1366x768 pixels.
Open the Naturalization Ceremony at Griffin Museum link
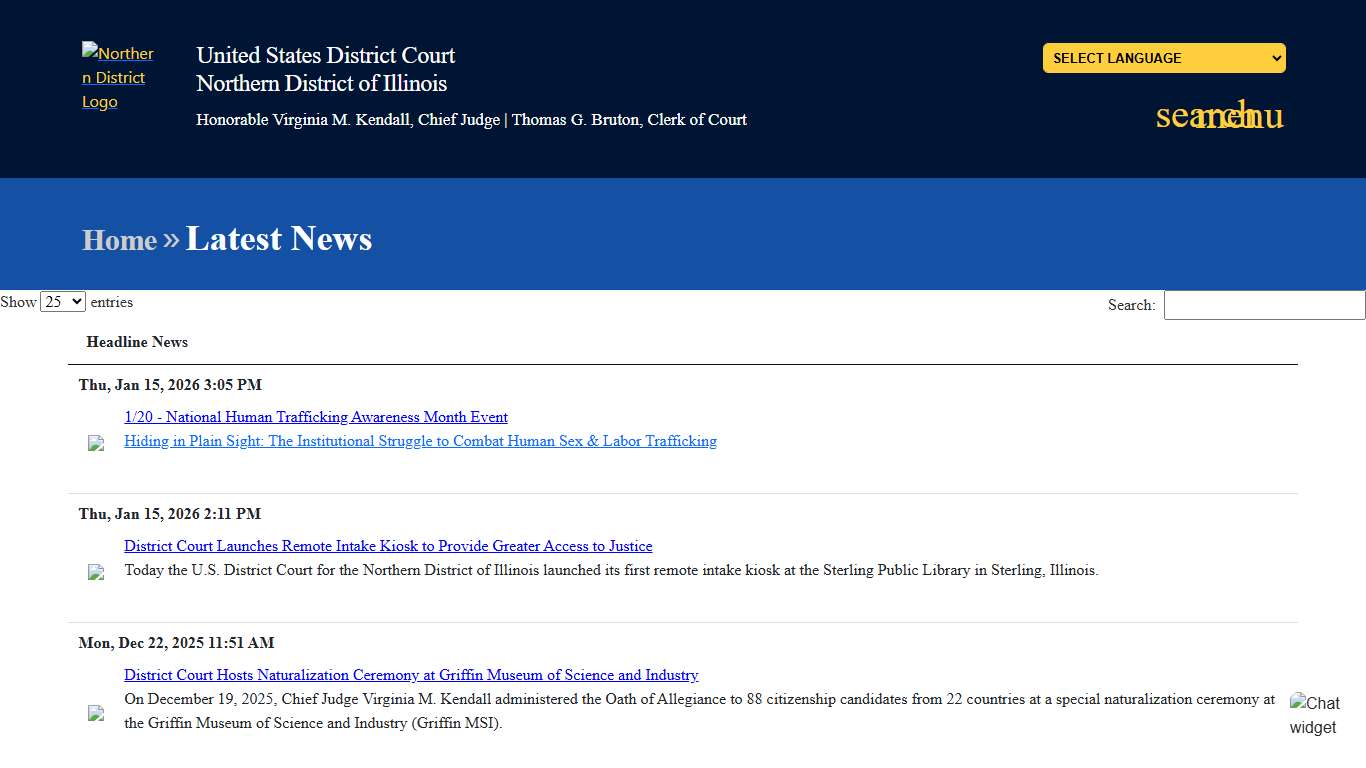click(x=411, y=675)
